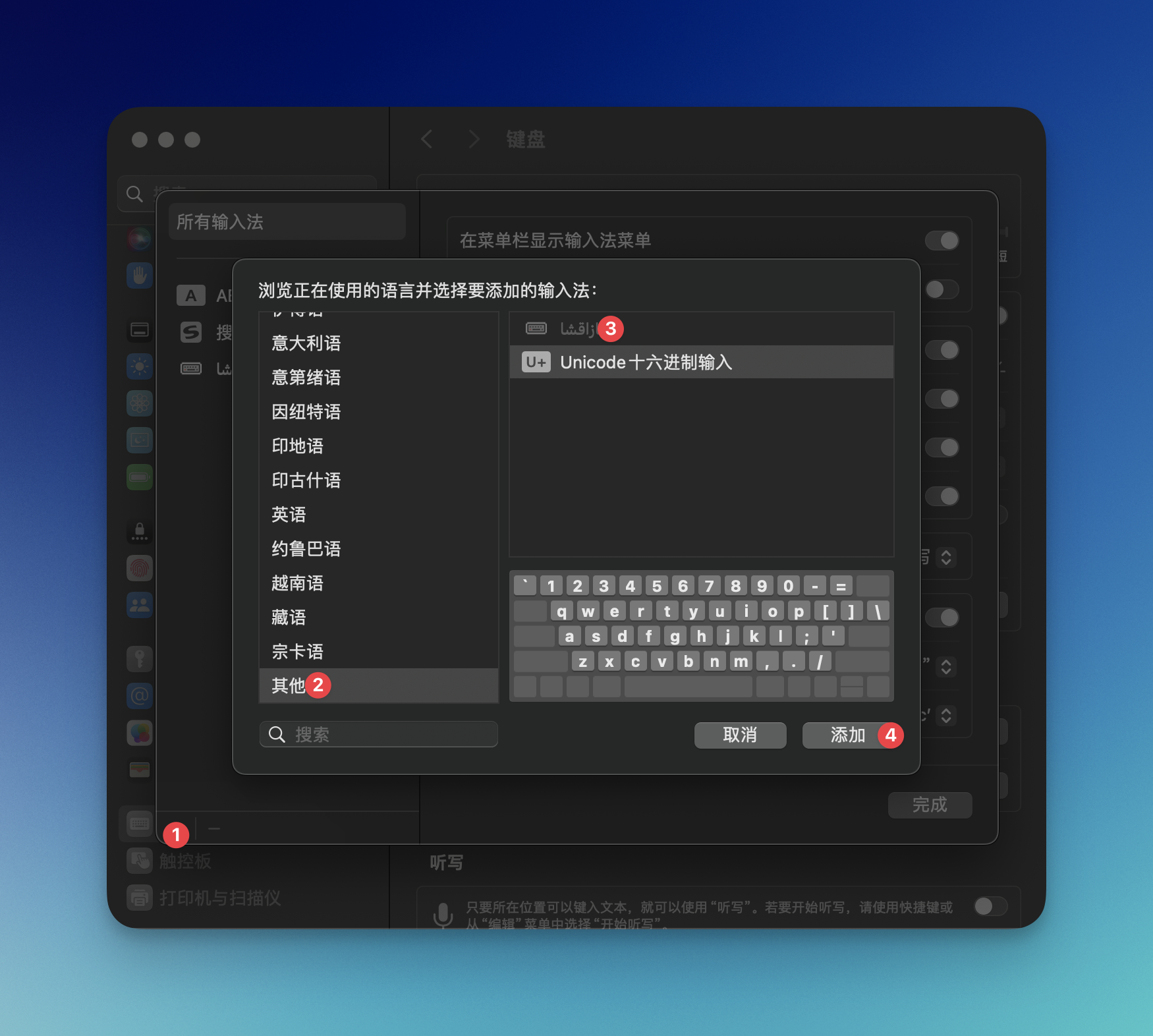
Task: Click the 添加 button
Action: point(847,735)
